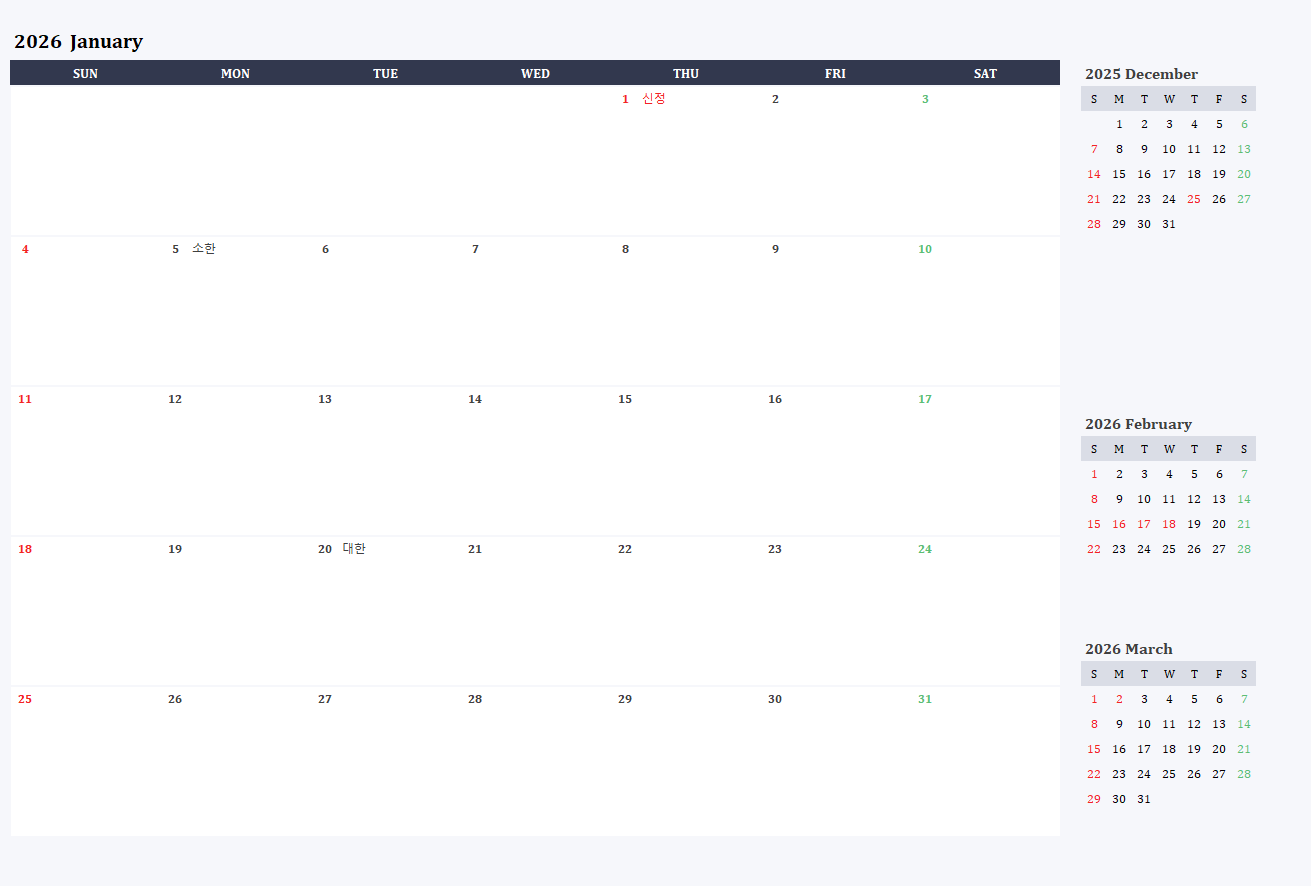1311x886 pixels.
Task: Click February 18 in the mini calendar
Action: pos(1169,524)
